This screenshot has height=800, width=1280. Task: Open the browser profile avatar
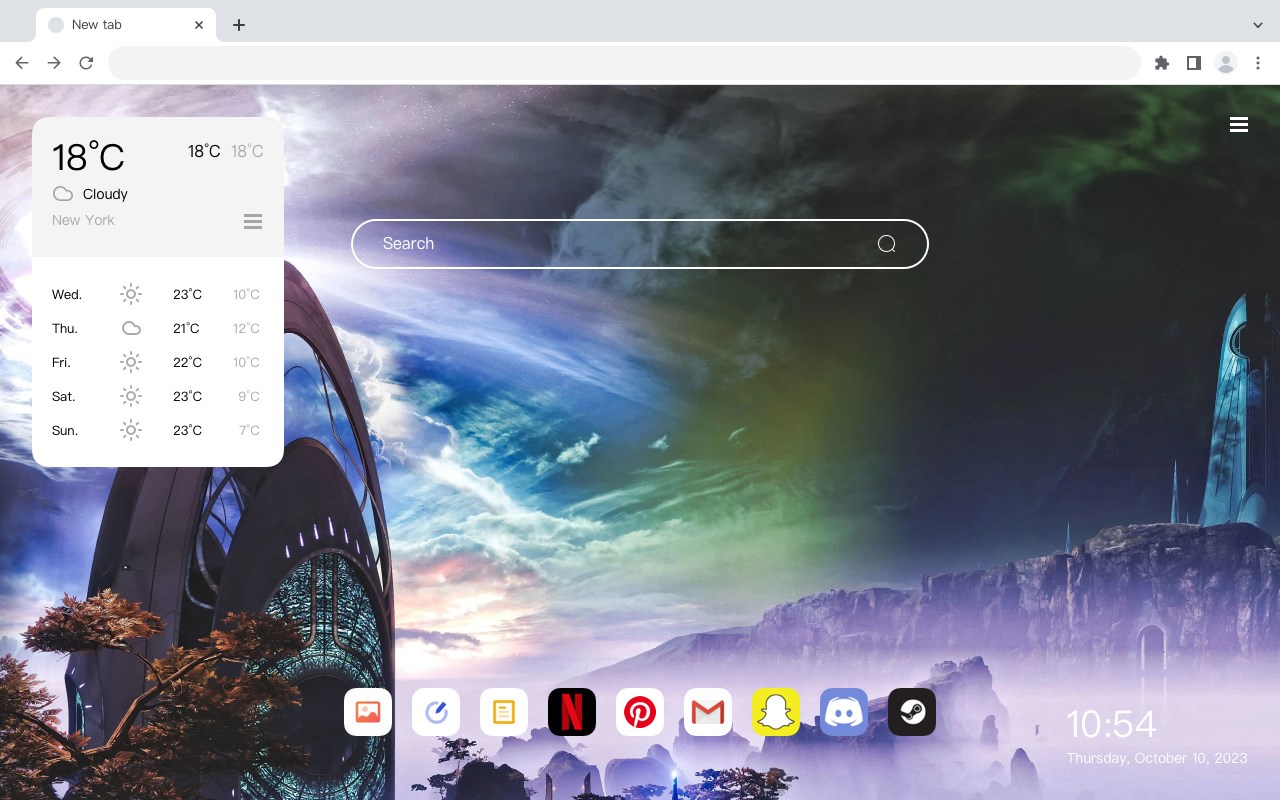[x=1226, y=63]
